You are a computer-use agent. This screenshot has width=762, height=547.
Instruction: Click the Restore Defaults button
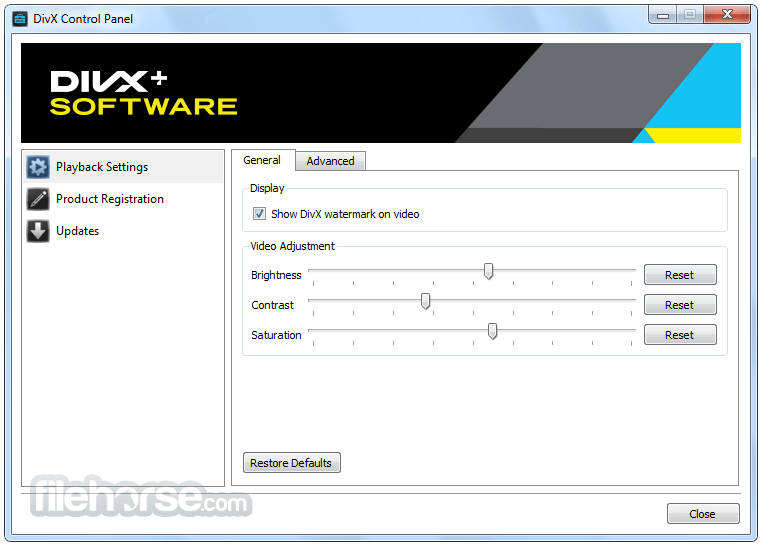pyautogui.click(x=292, y=463)
